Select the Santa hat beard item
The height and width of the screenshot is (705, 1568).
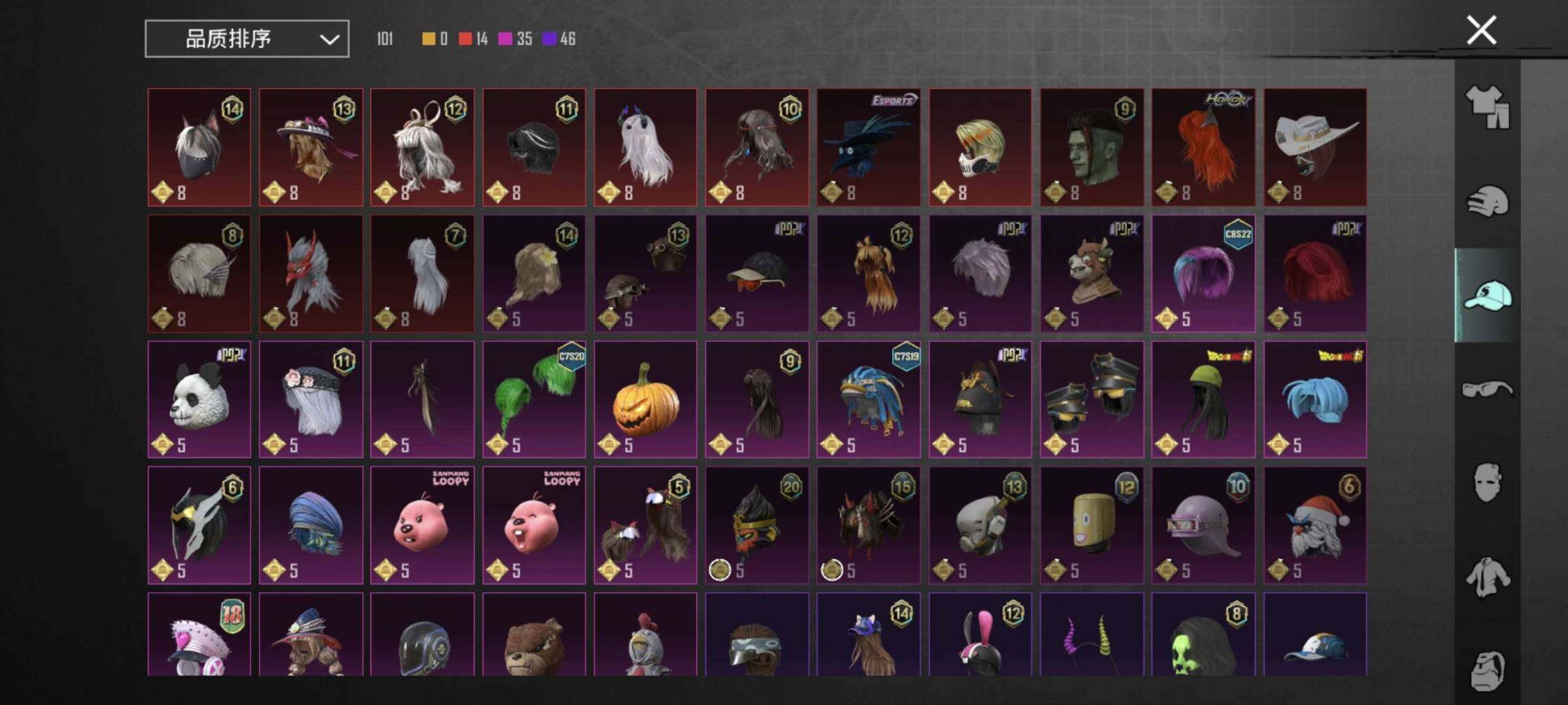pos(1315,525)
